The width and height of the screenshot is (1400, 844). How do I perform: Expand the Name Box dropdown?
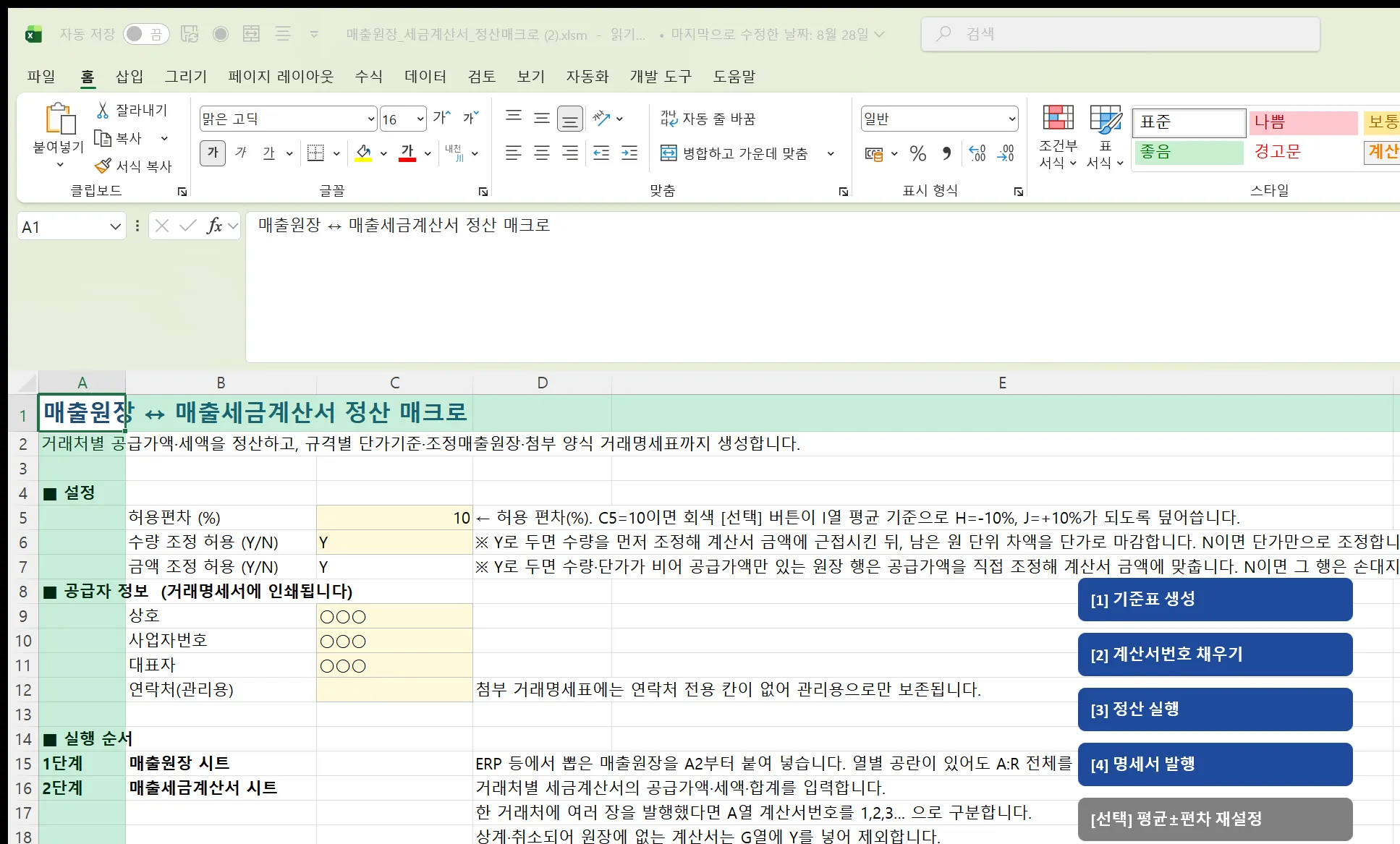pyautogui.click(x=115, y=227)
